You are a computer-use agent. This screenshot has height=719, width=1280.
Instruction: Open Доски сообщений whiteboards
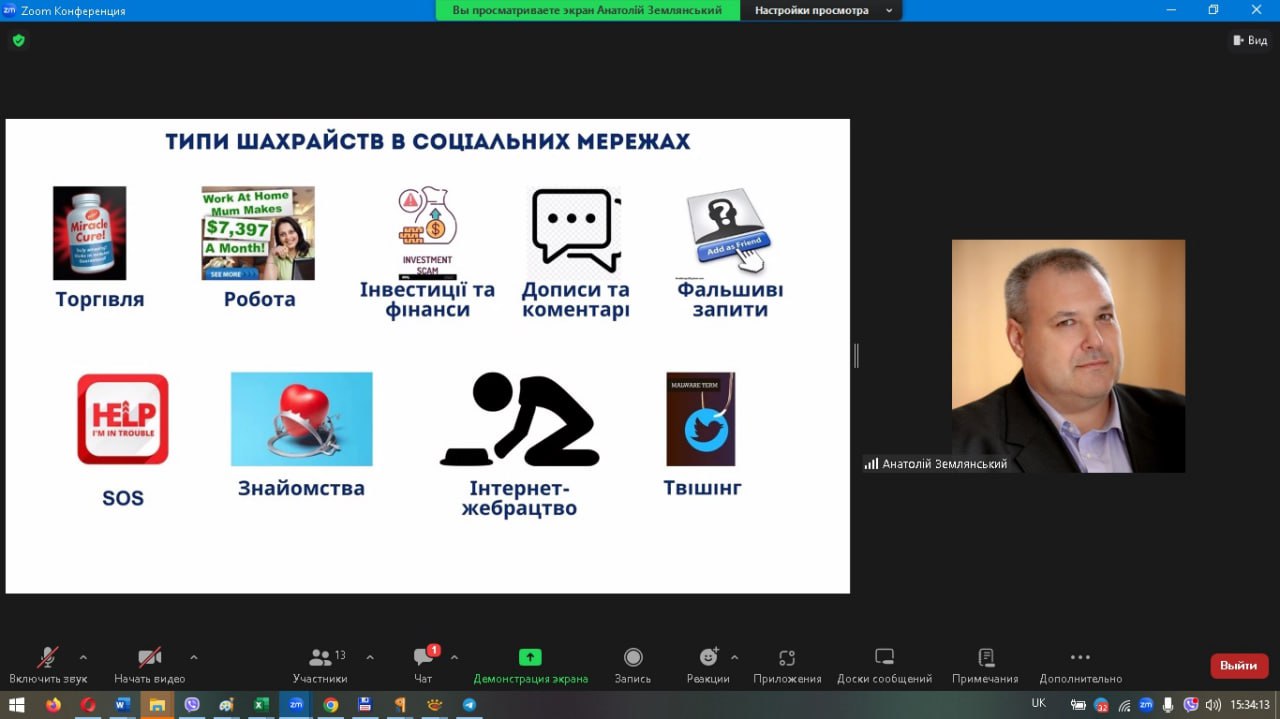[884, 665]
